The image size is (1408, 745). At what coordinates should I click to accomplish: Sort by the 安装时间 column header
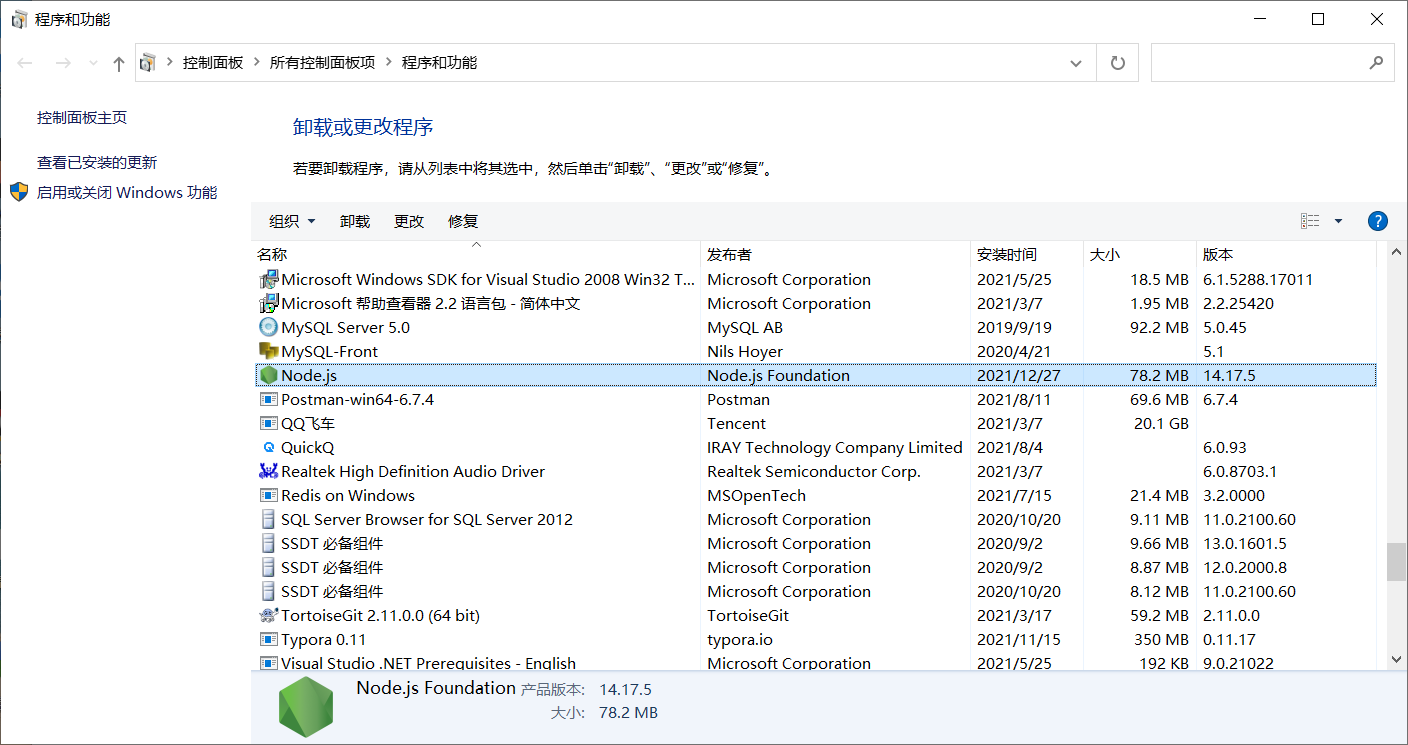pyautogui.click(x=1027, y=254)
